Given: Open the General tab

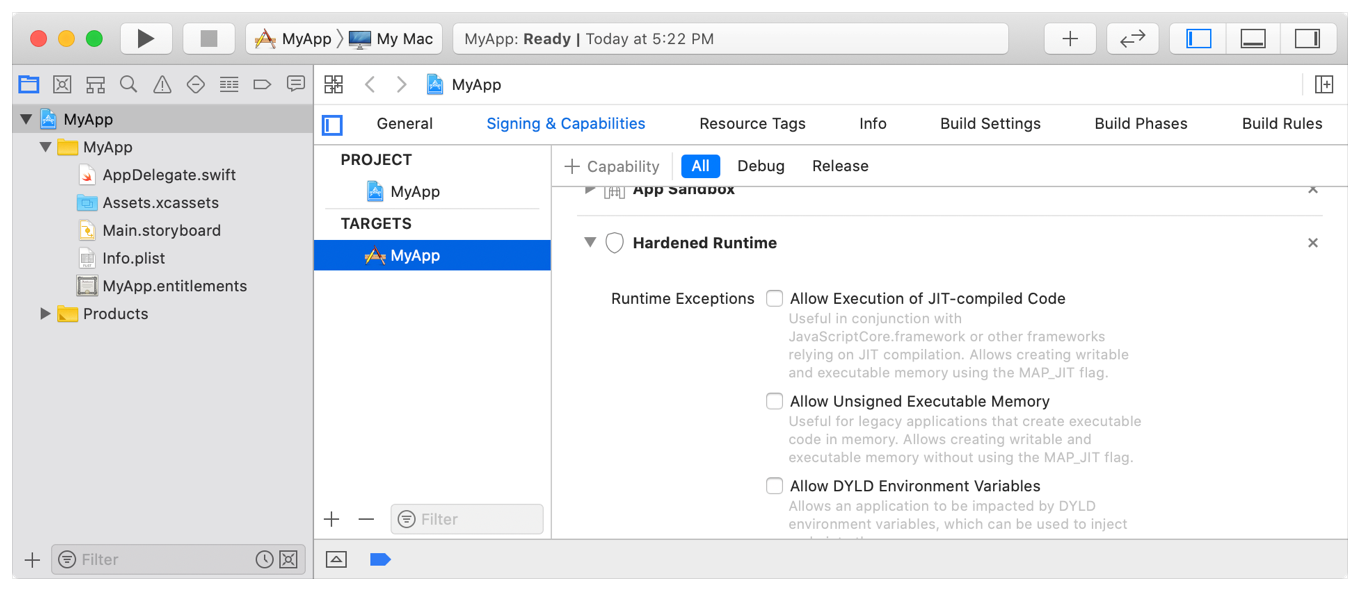Looking at the screenshot, I should [404, 124].
